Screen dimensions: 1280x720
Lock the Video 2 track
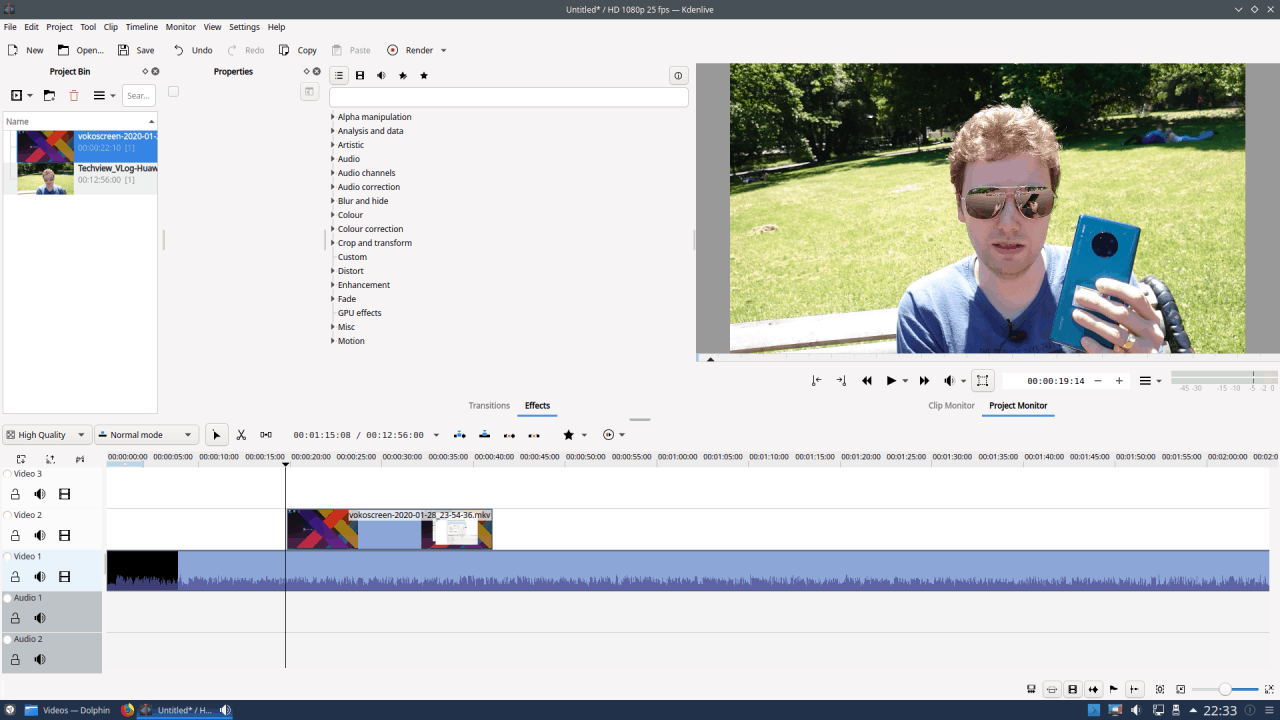15,535
